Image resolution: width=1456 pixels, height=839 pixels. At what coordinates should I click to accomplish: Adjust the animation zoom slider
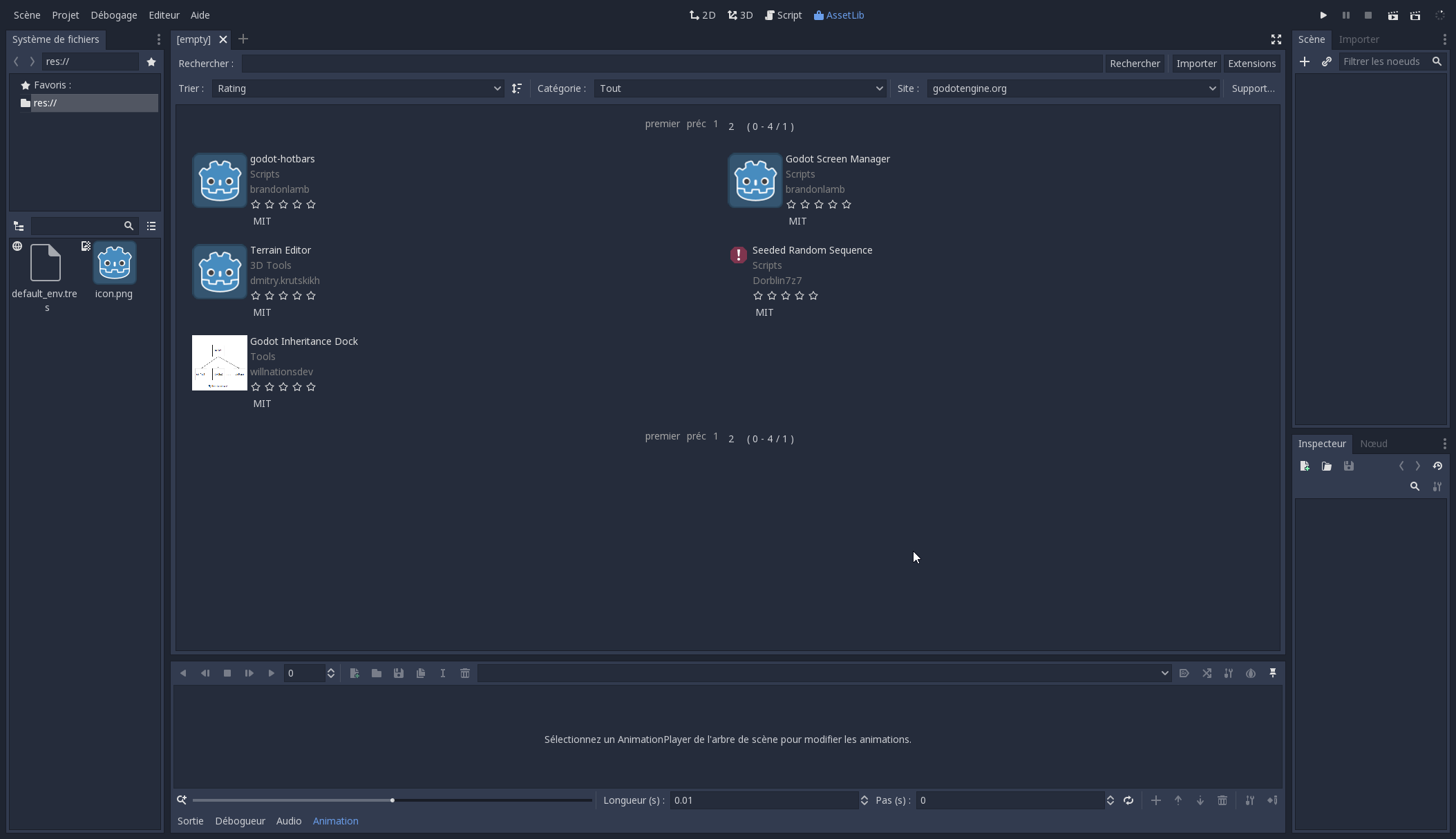pos(393,800)
